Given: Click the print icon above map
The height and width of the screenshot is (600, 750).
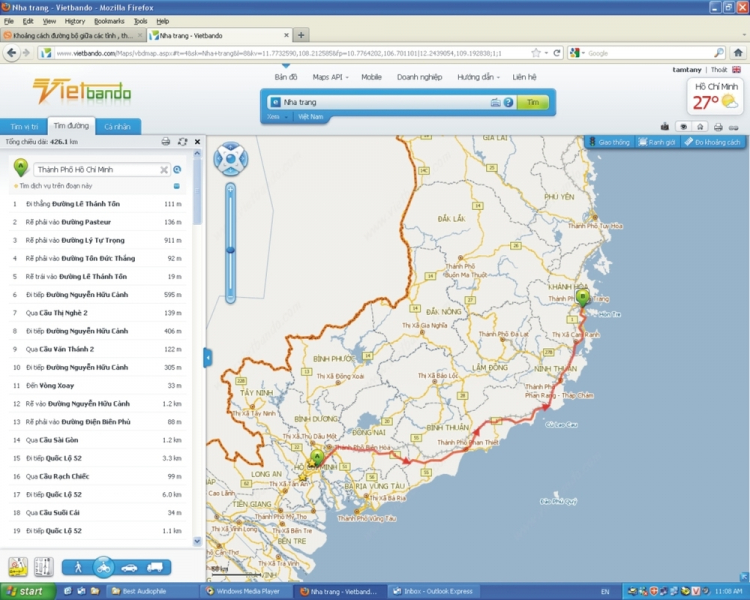Looking at the screenshot, I should (x=718, y=127).
